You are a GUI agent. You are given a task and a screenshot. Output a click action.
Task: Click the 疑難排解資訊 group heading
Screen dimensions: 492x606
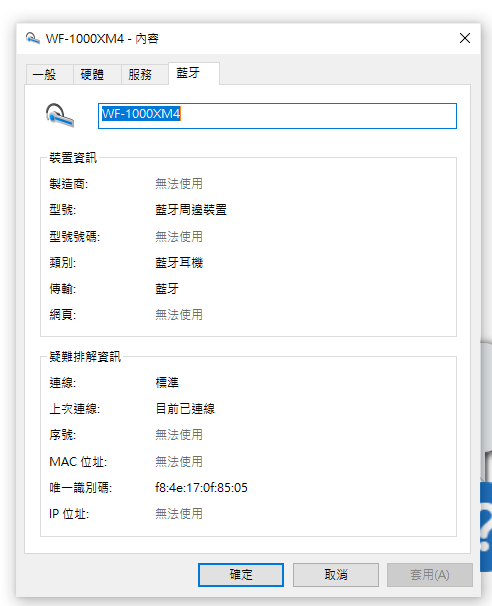click(x=85, y=356)
